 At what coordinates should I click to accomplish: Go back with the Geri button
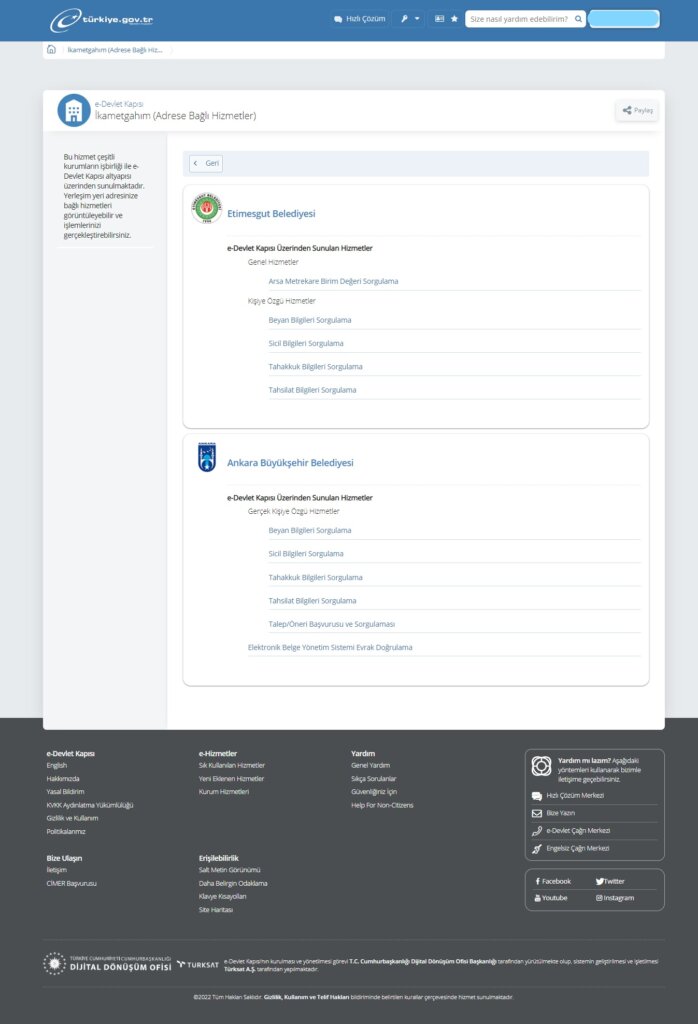[206, 163]
